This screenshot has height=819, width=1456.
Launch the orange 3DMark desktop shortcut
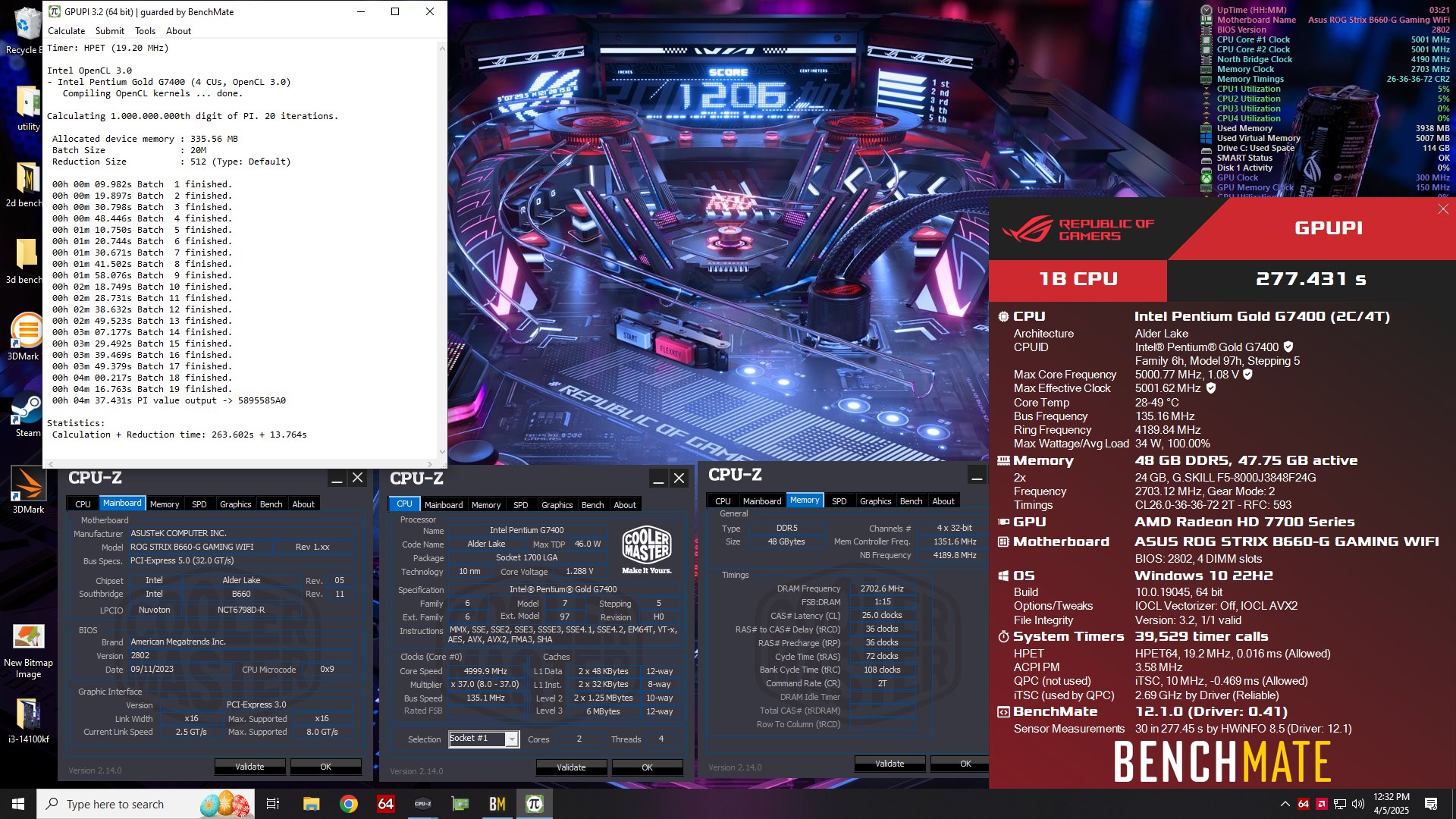[26, 337]
